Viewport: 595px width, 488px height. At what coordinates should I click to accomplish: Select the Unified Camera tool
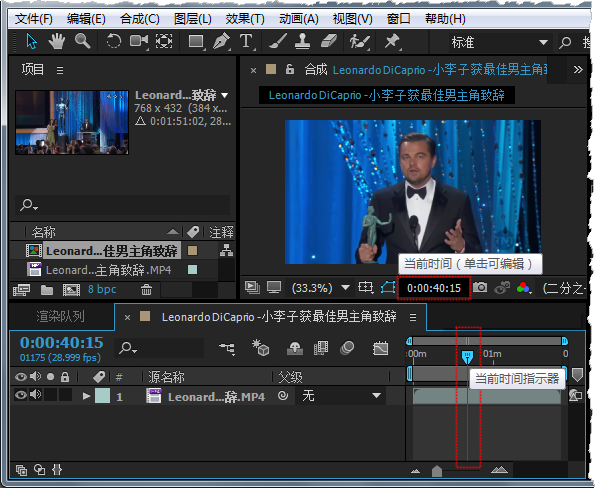click(139, 41)
